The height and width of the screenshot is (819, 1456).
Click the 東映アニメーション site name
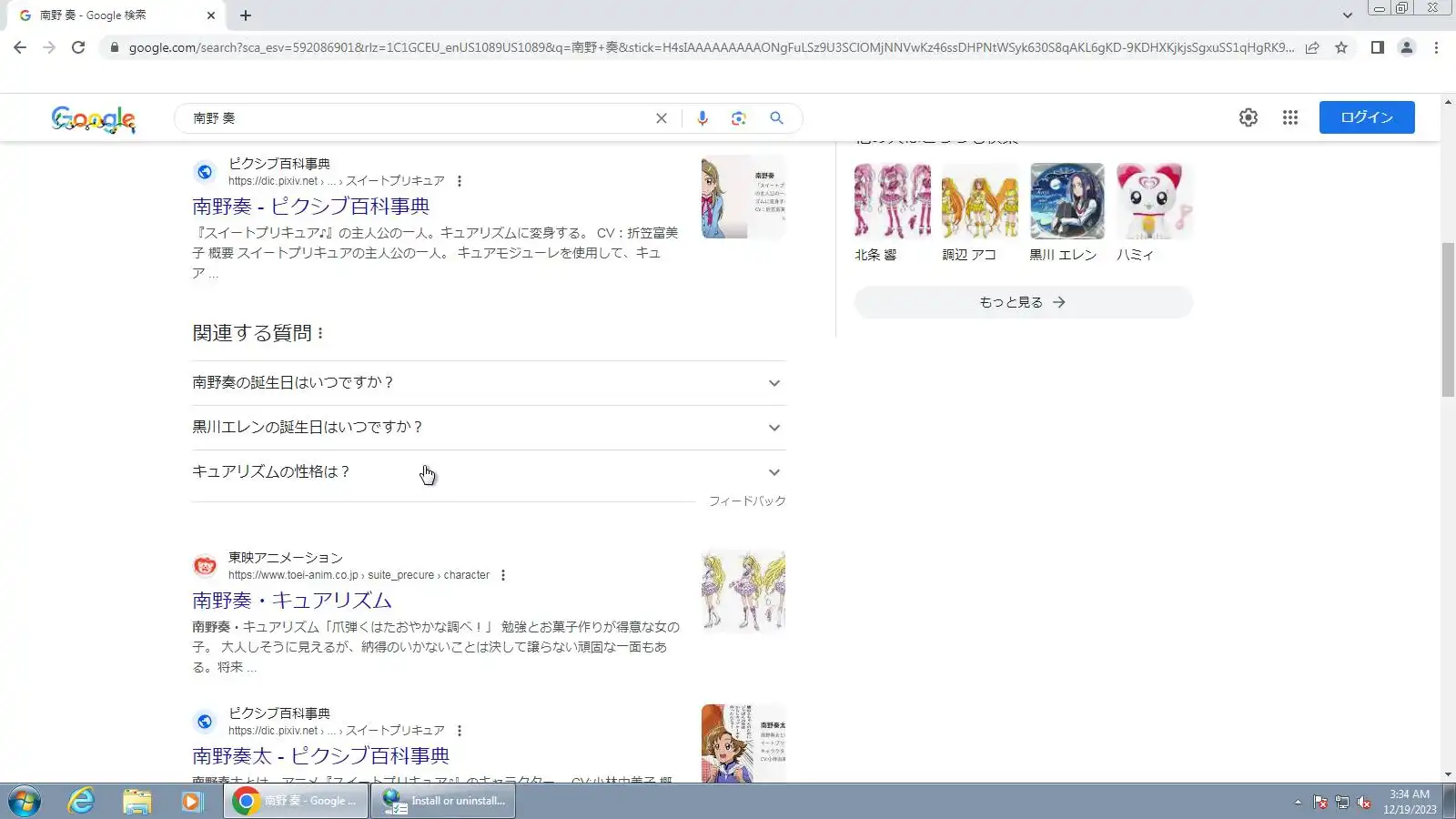point(286,558)
